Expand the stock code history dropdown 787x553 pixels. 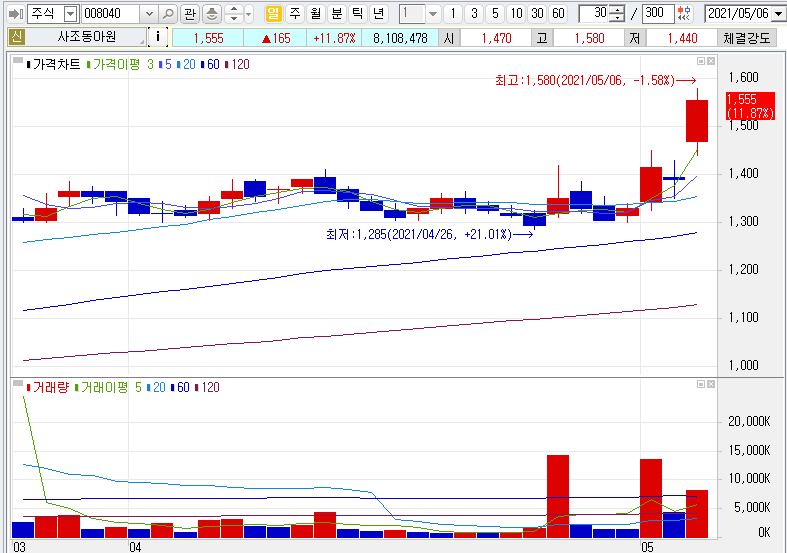(149, 14)
